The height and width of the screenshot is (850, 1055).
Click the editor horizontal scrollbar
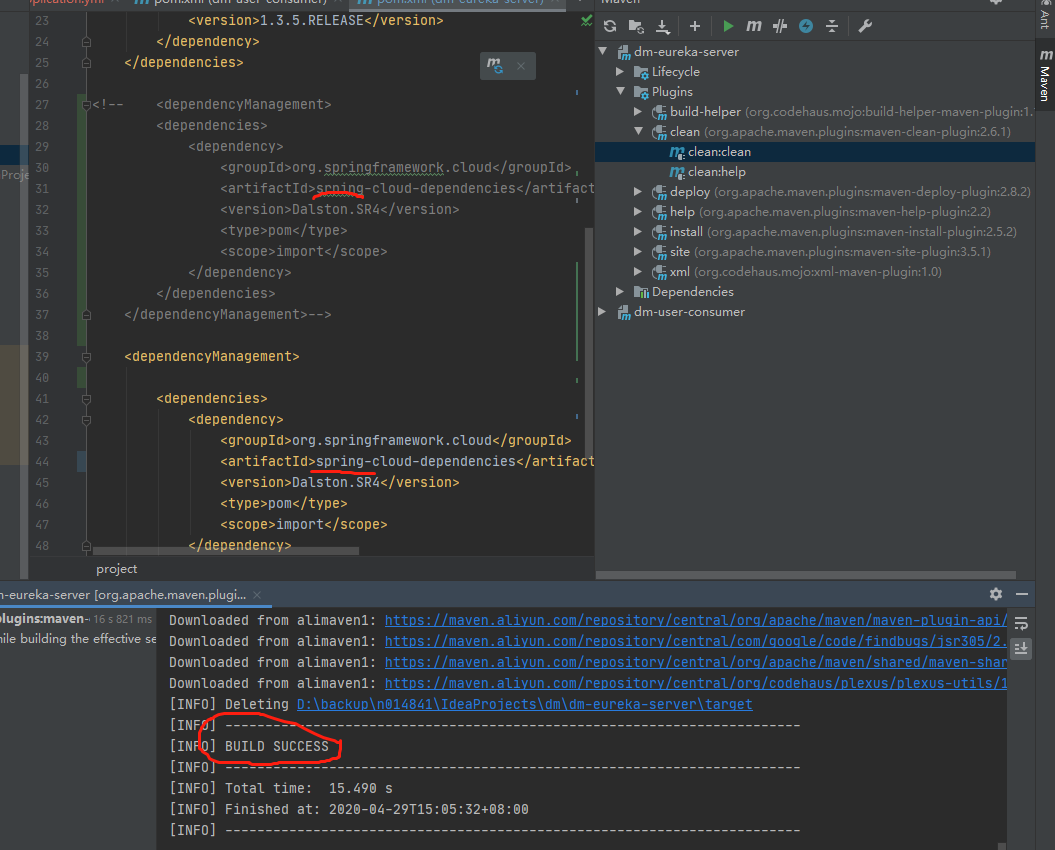pyautogui.click(x=225, y=551)
